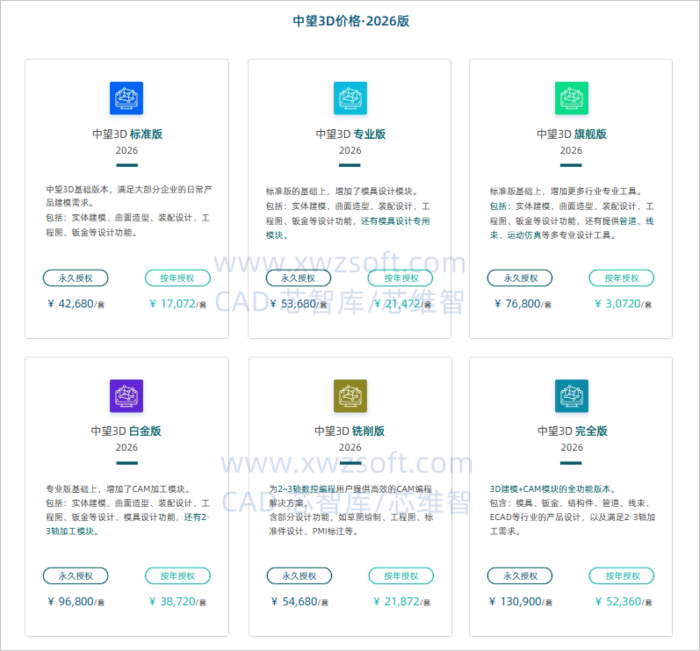
Task: Click the purple 中望3D 白金版 icon
Action: tap(126, 396)
